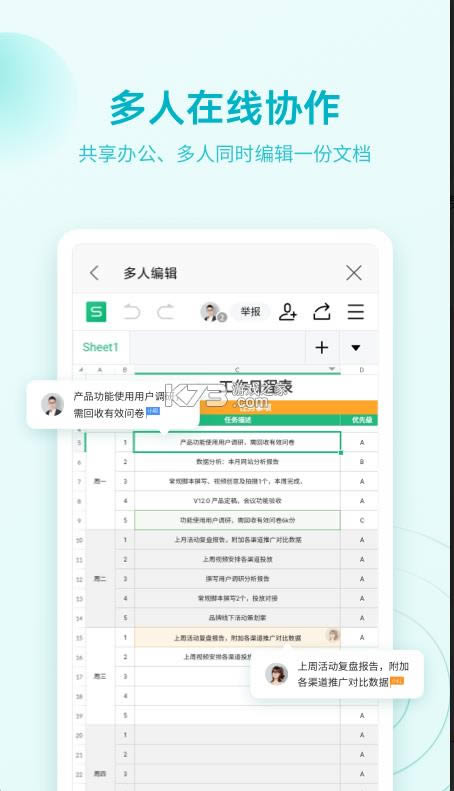Select cell 上周视频安排各渠道投放 in row 11
This screenshot has height=791, width=454.
click(237, 559)
